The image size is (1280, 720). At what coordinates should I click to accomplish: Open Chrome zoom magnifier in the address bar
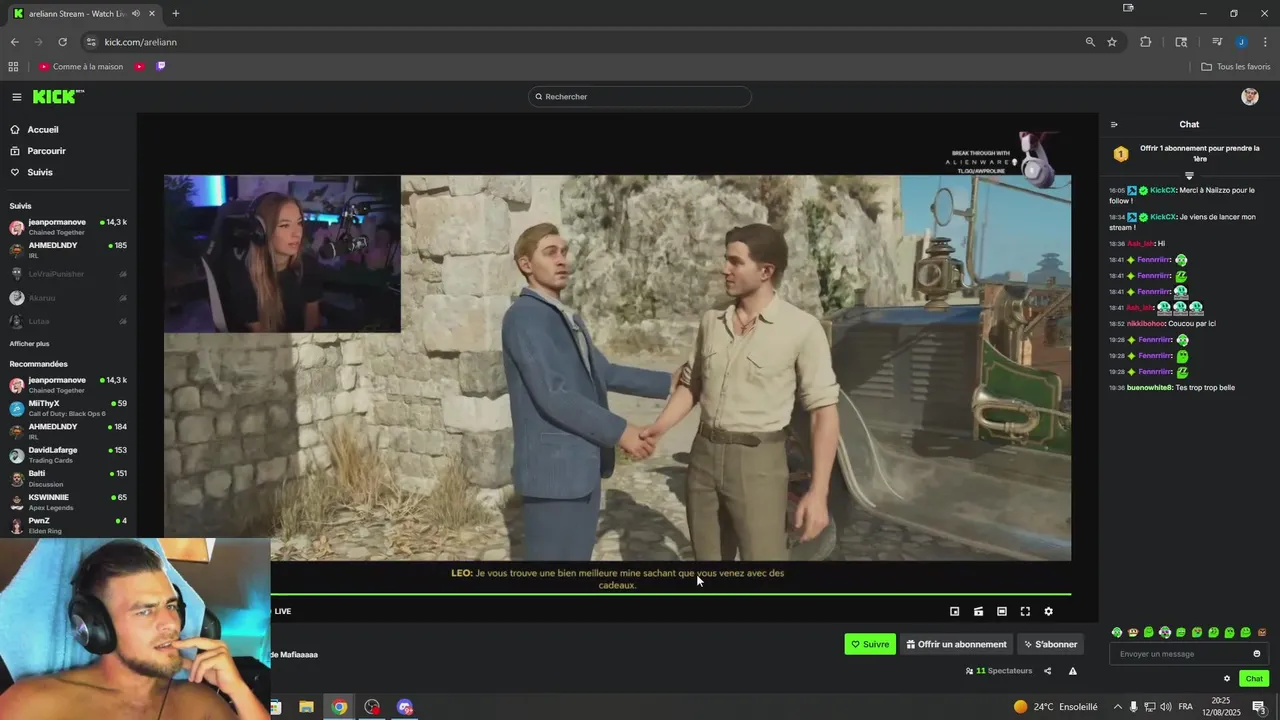1090,42
